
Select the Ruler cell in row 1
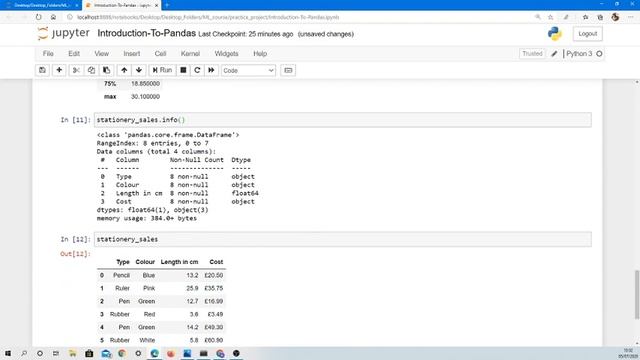[122, 289]
